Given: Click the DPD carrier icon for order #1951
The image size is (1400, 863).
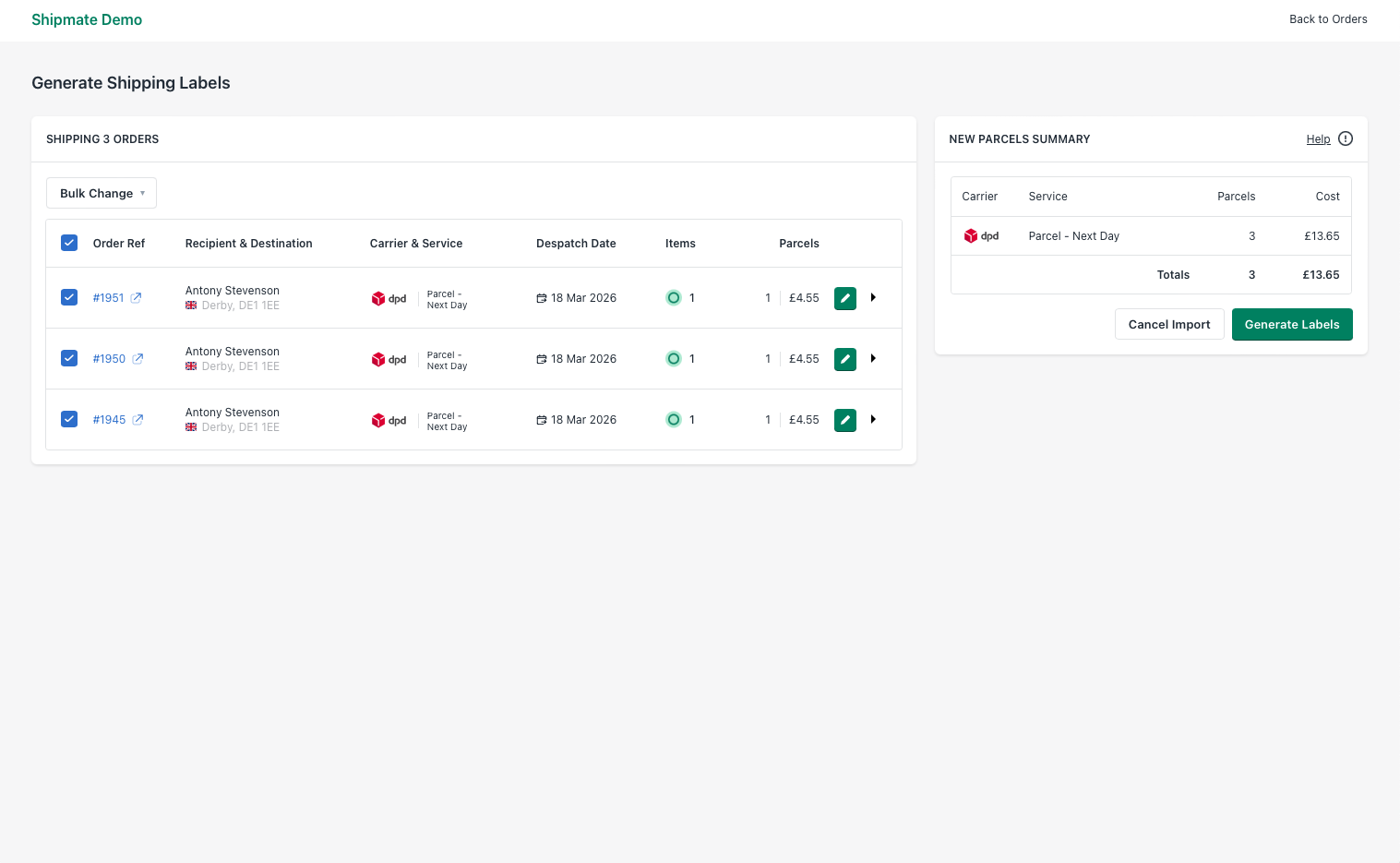Looking at the screenshot, I should click(x=379, y=297).
